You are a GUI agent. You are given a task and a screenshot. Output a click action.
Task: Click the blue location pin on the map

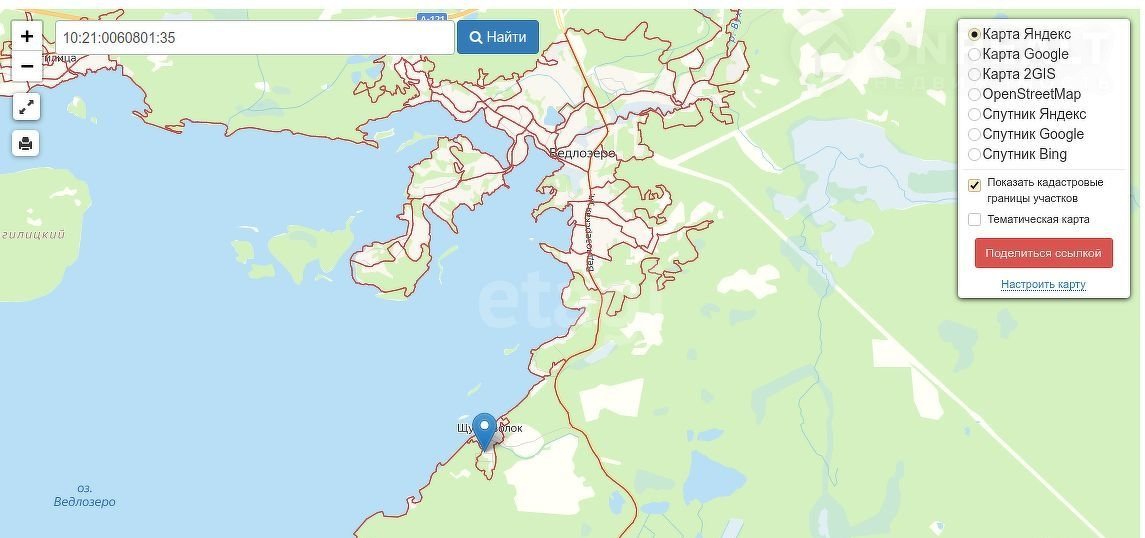484,431
